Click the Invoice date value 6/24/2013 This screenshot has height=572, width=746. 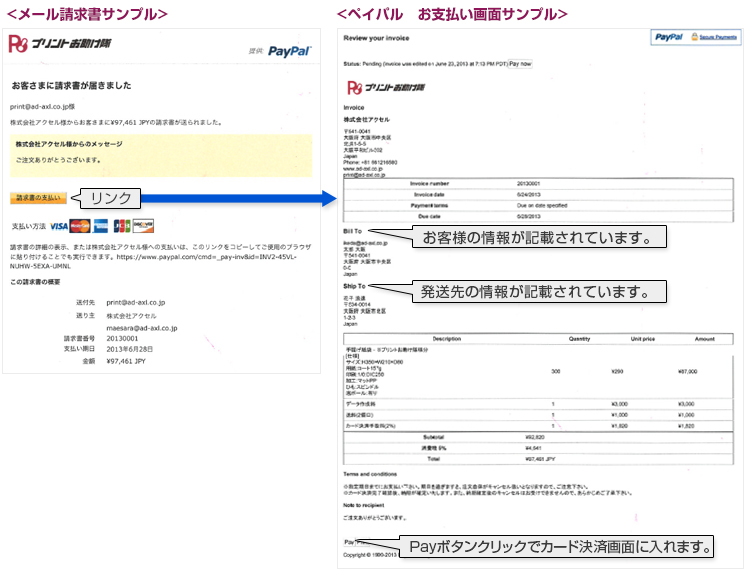click(529, 195)
